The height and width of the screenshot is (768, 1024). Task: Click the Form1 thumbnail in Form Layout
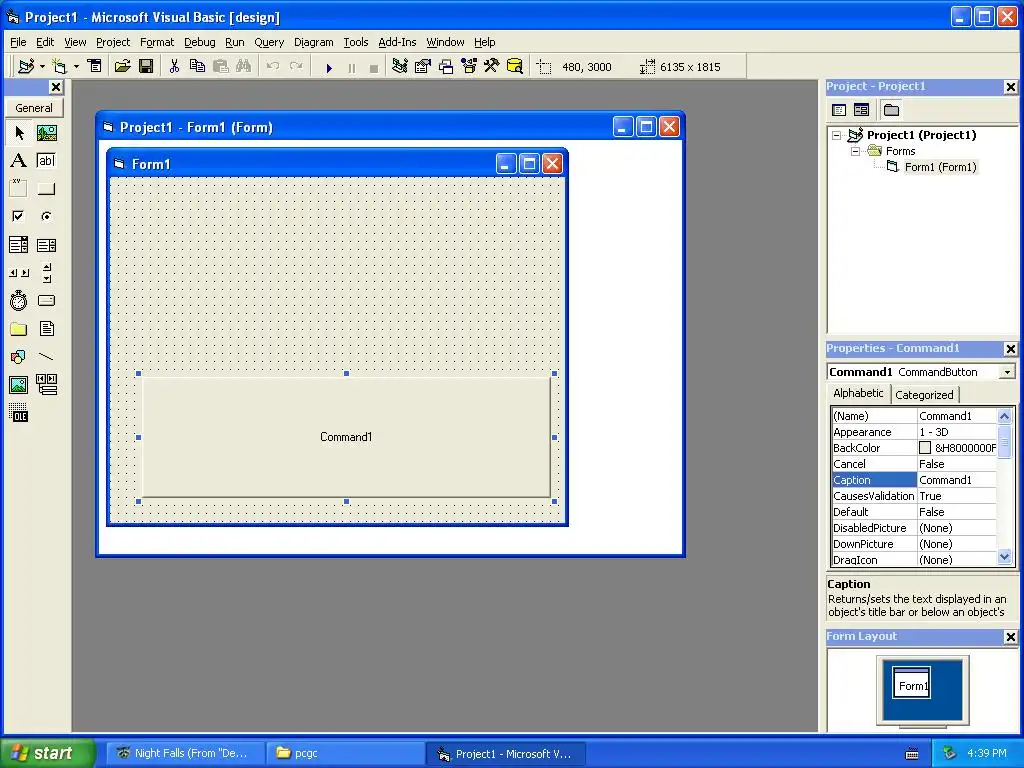click(x=912, y=682)
